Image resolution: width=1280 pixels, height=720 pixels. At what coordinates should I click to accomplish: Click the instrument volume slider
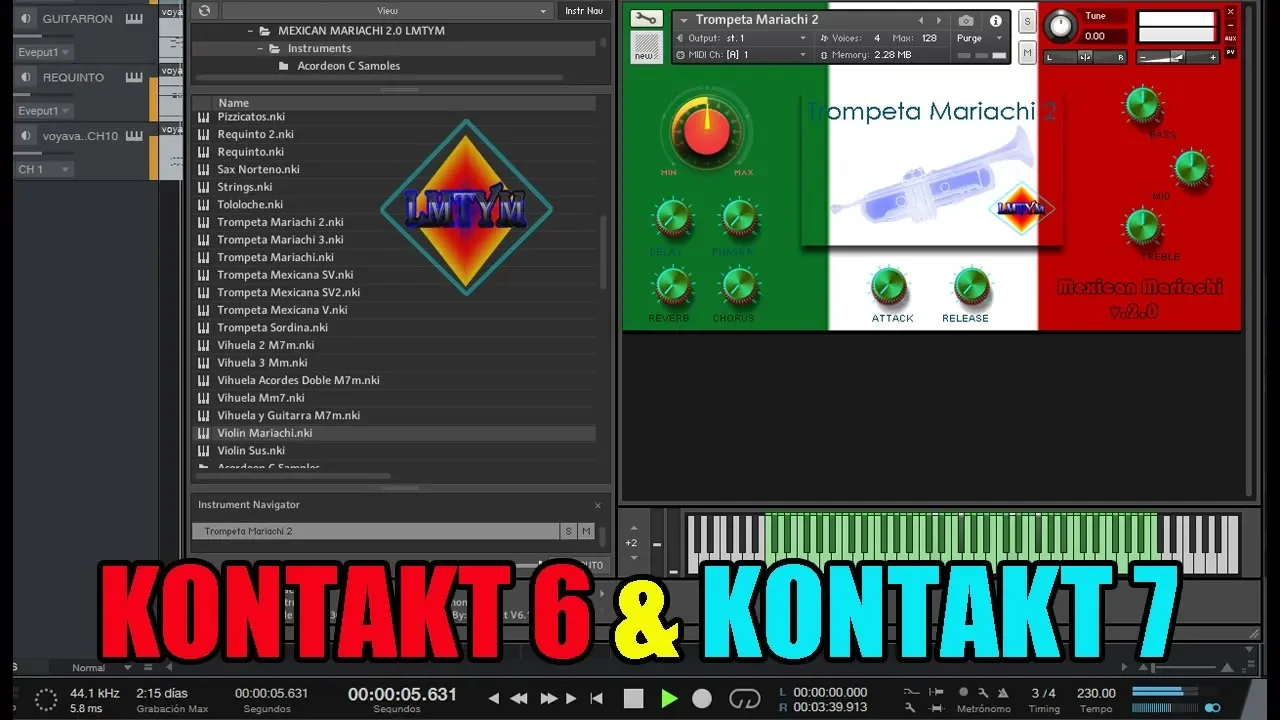[1177, 57]
